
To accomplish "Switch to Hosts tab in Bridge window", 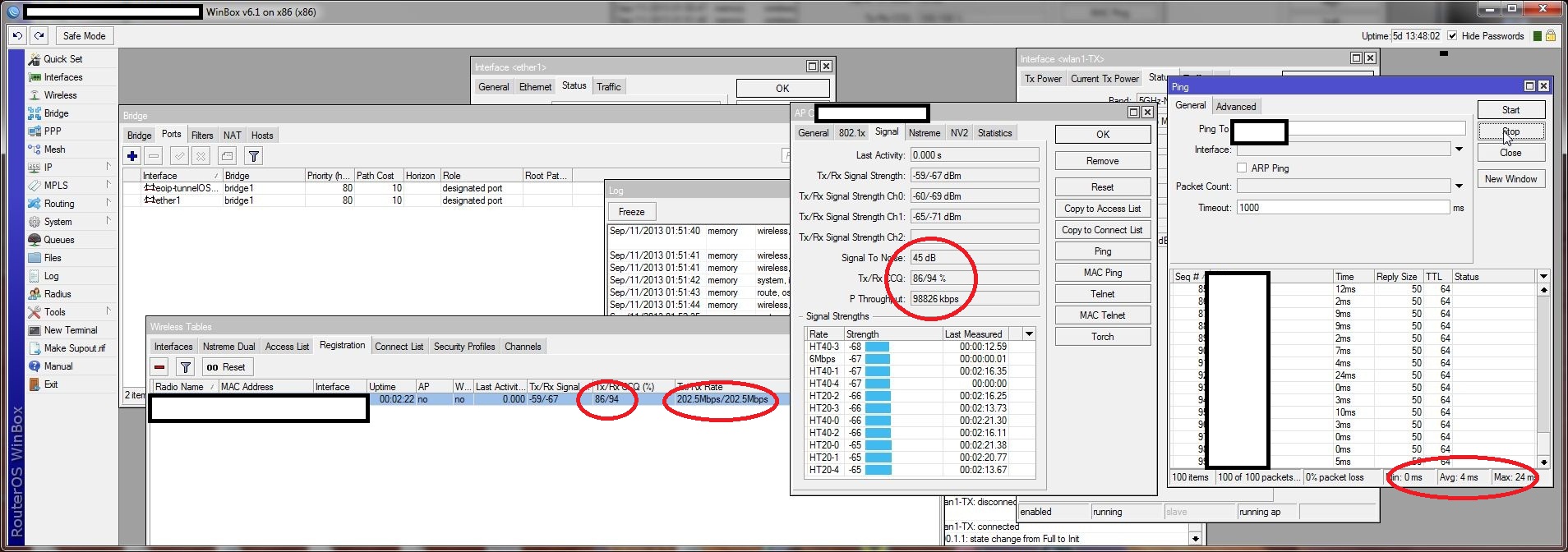I will 262,136.
